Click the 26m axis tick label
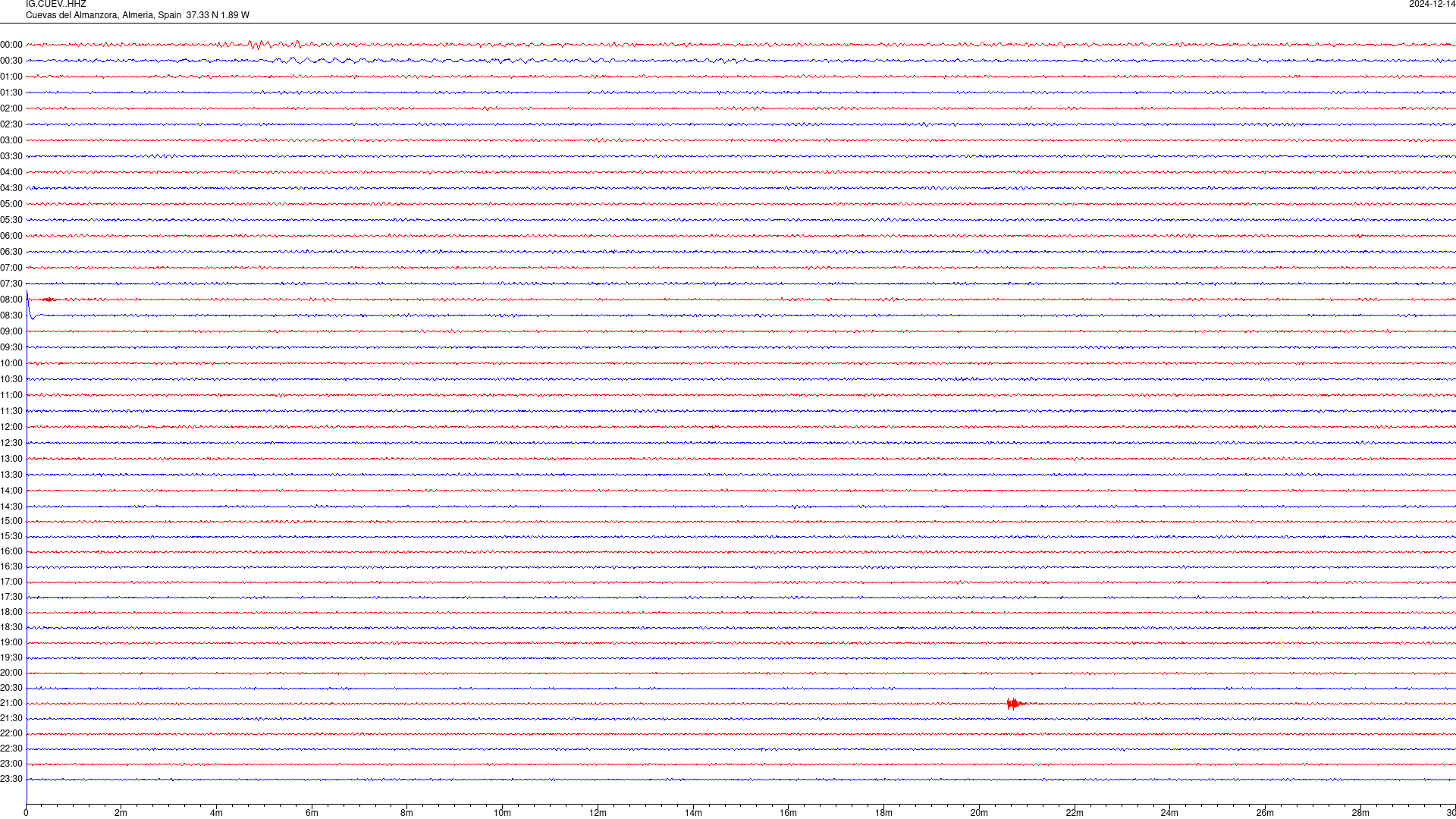The width and height of the screenshot is (1456, 819). pyautogui.click(x=1265, y=813)
